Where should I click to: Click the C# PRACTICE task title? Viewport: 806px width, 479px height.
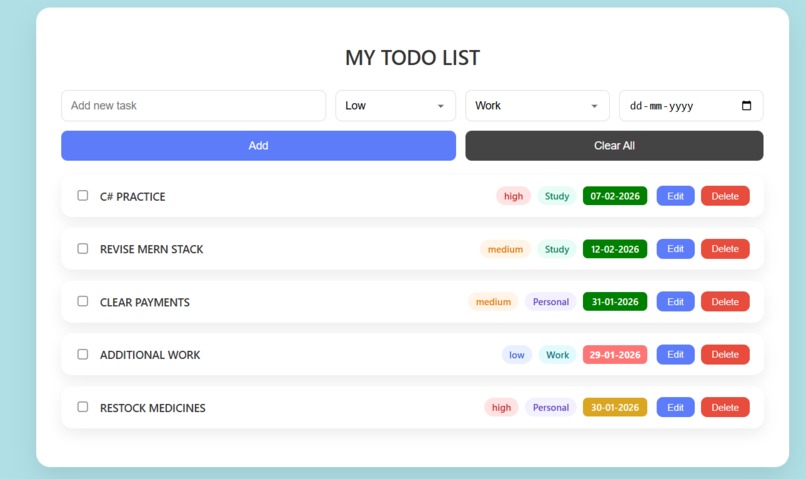(133, 197)
